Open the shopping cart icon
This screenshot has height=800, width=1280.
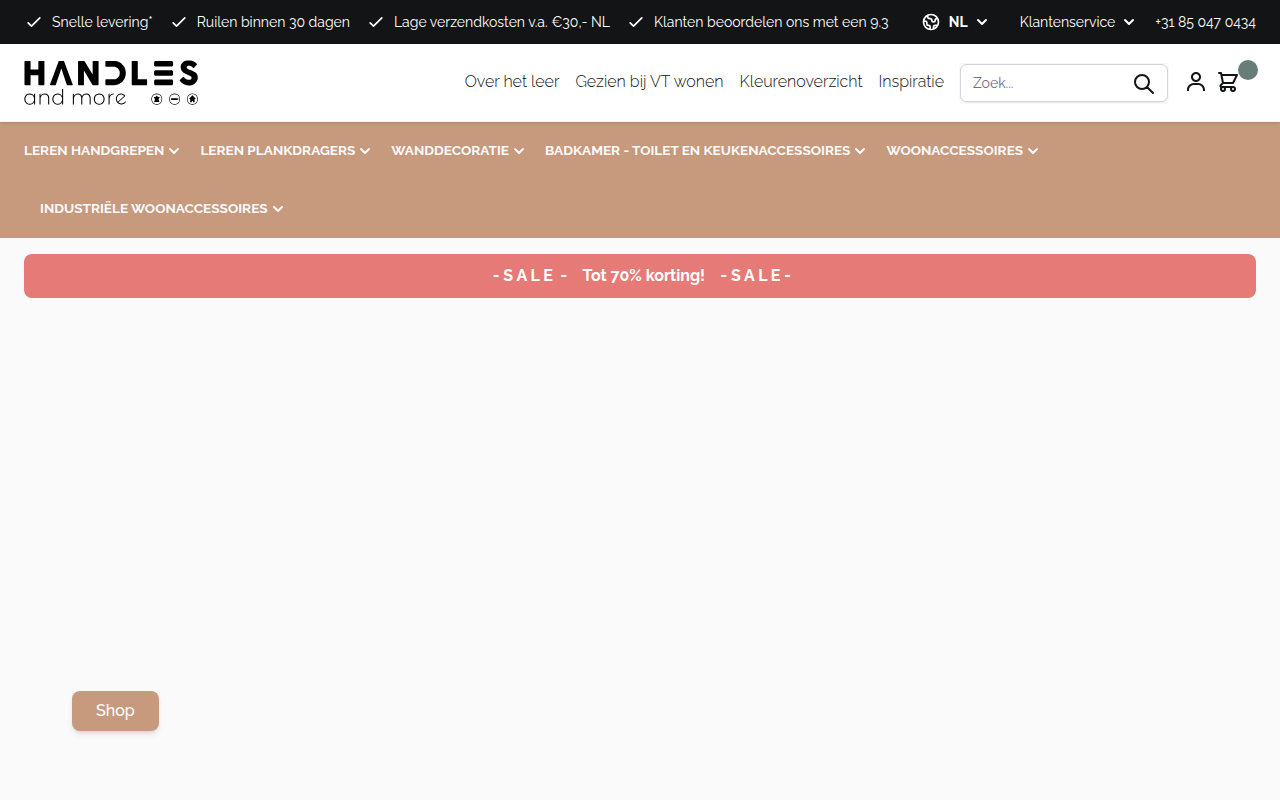[1228, 82]
